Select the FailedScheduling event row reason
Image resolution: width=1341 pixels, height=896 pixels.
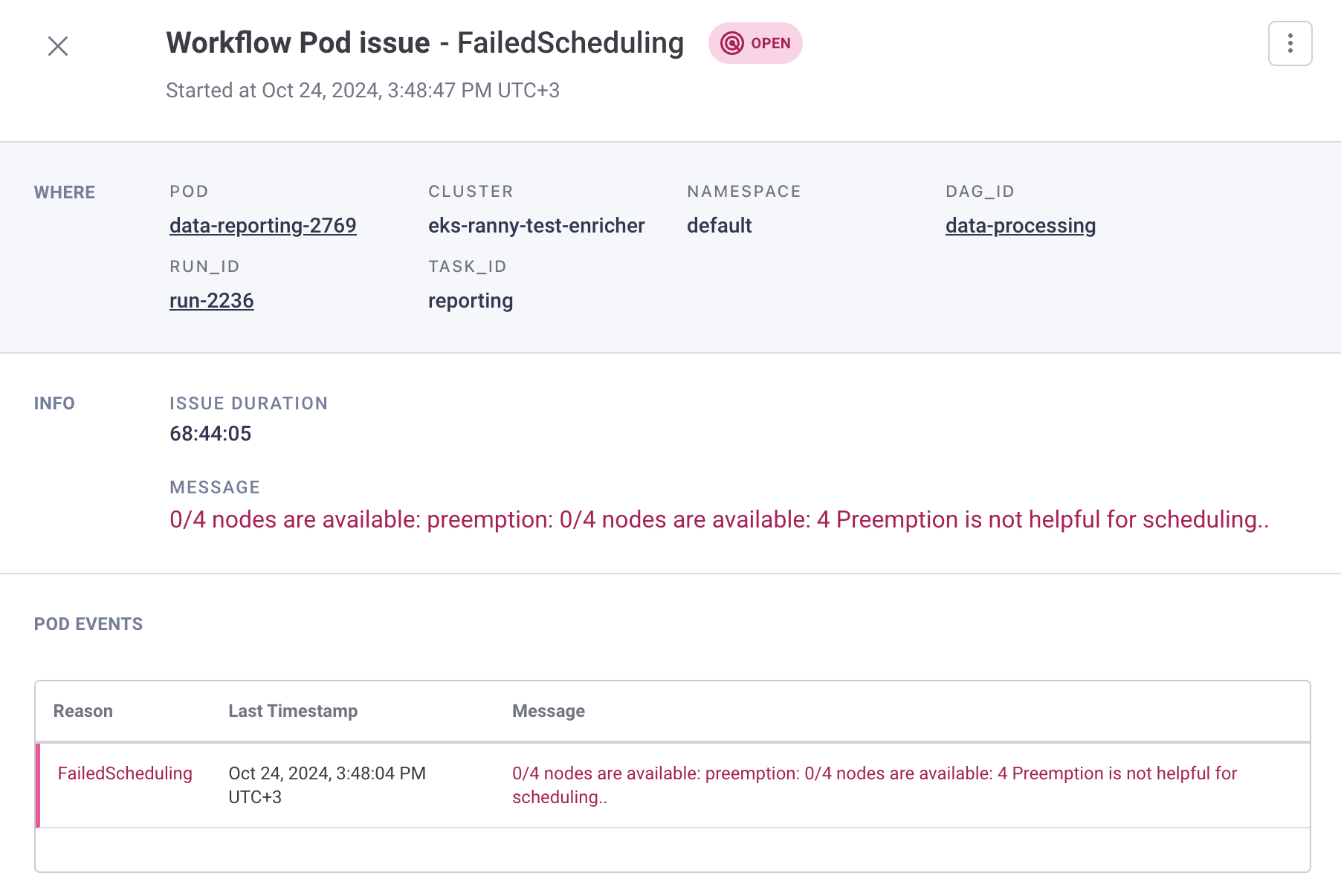[125, 773]
